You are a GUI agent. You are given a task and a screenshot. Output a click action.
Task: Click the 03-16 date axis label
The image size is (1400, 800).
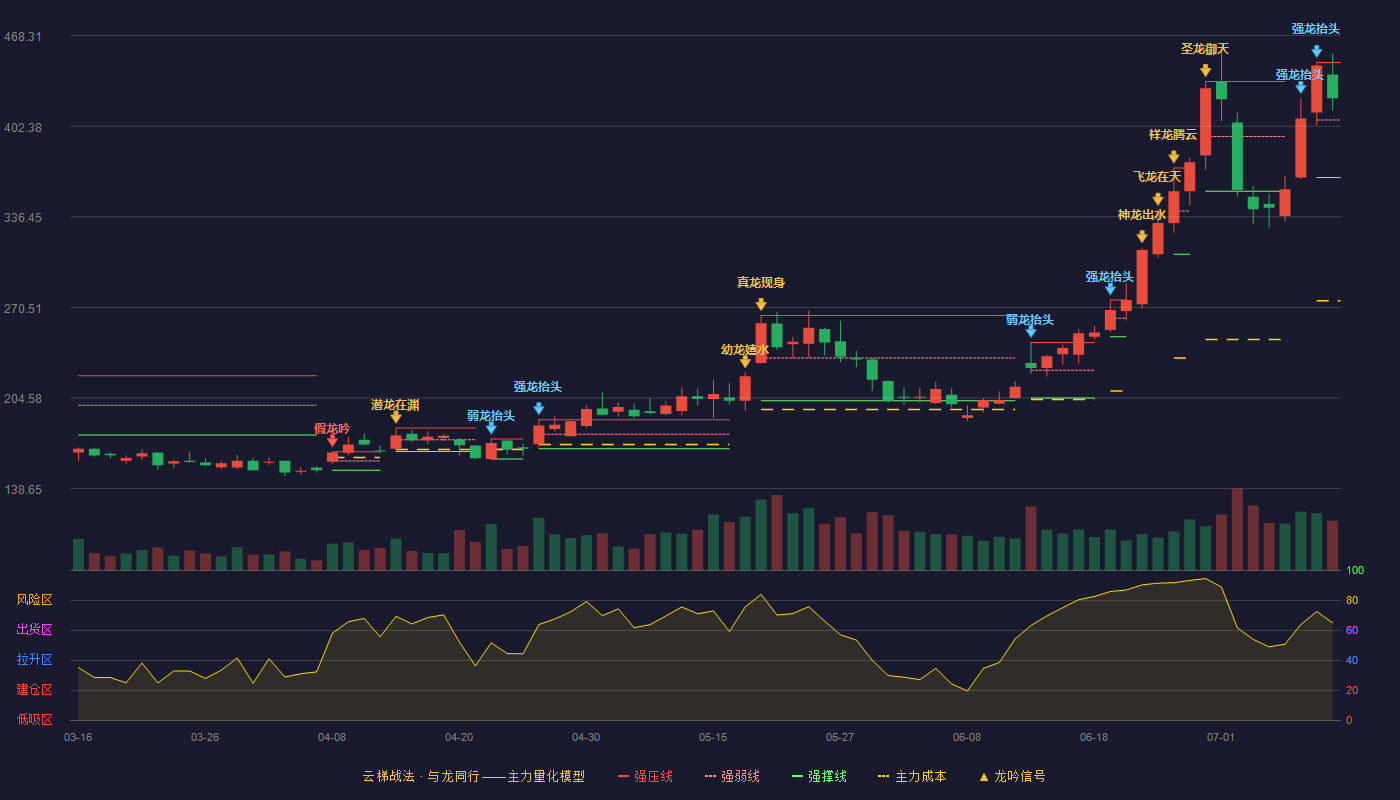tap(78, 737)
